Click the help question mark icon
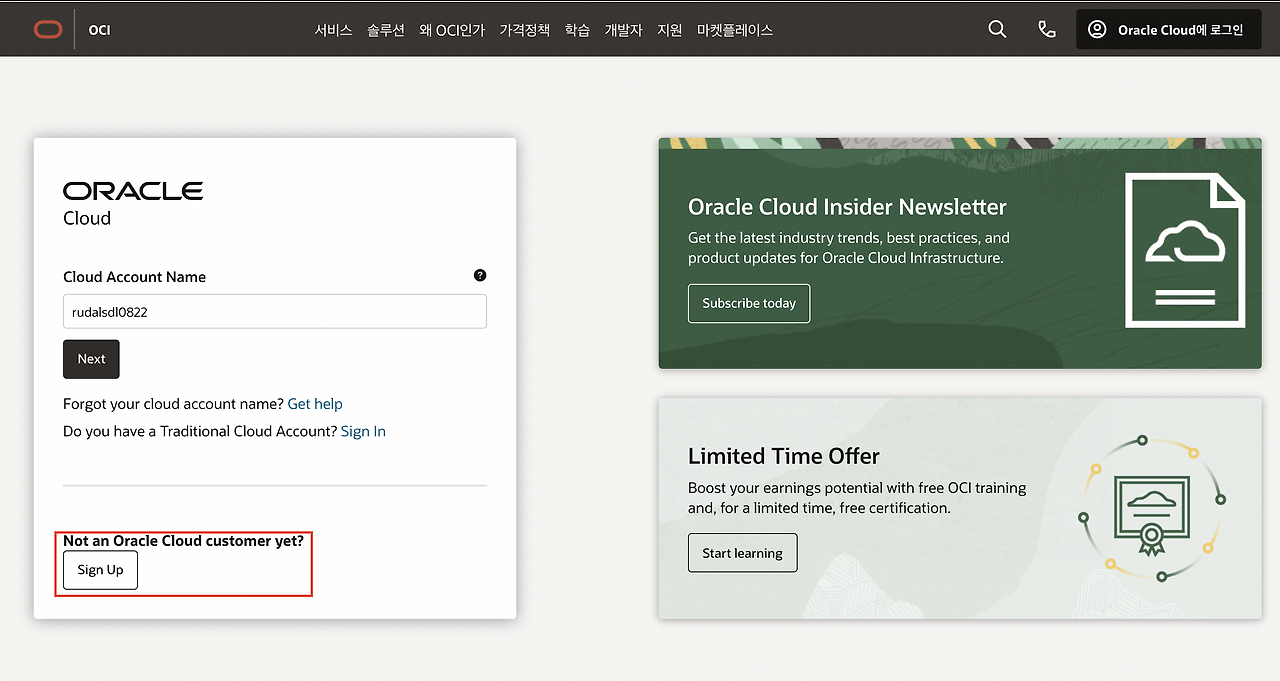The height and width of the screenshot is (681, 1280). (x=480, y=275)
